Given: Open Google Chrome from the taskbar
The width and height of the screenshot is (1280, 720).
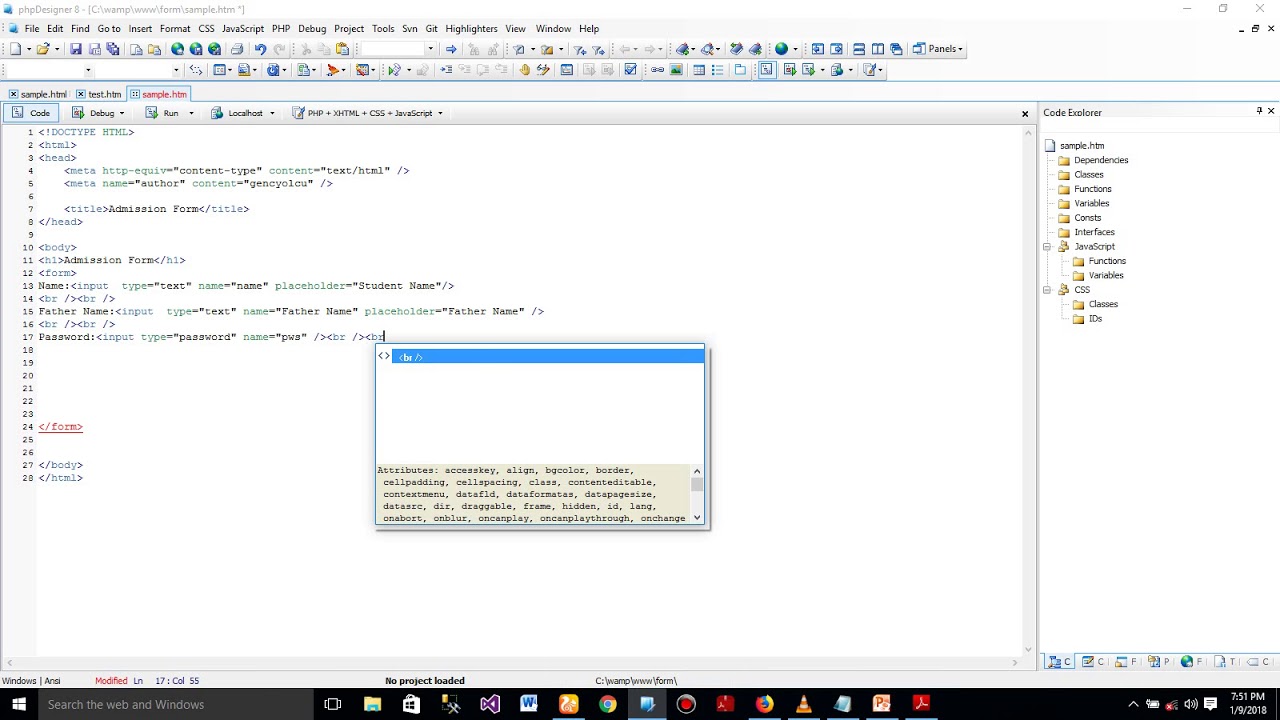Looking at the screenshot, I should [x=607, y=704].
